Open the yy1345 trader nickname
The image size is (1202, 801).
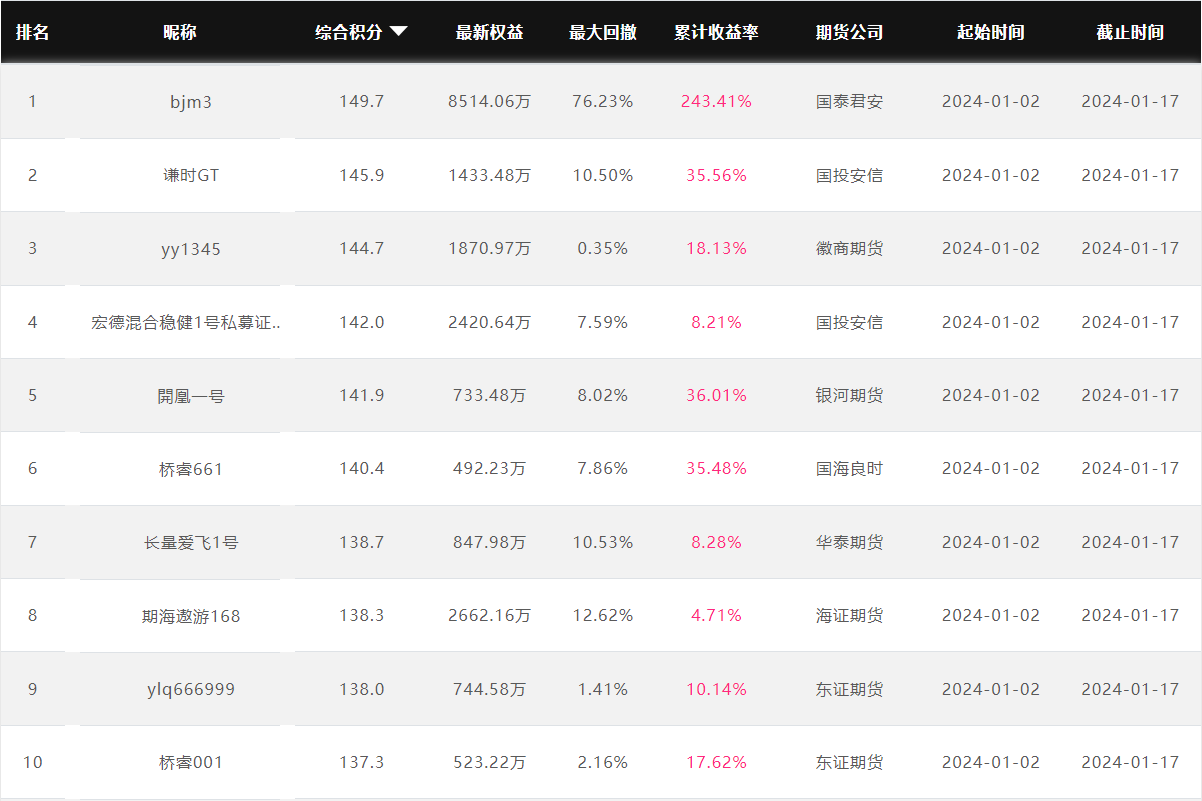pos(191,249)
